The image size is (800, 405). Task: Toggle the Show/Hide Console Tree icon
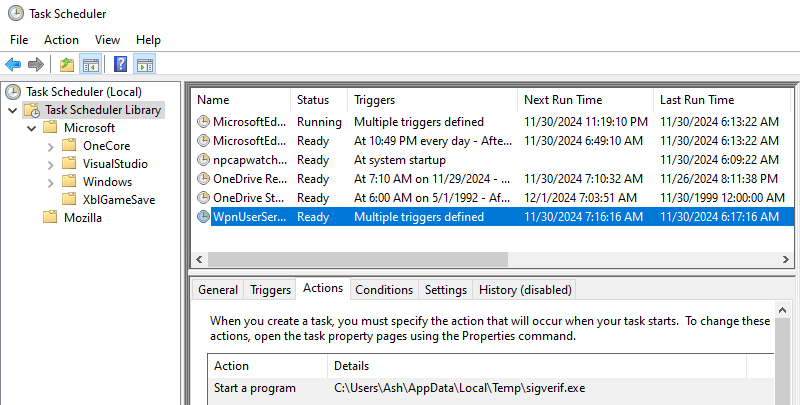pos(90,65)
